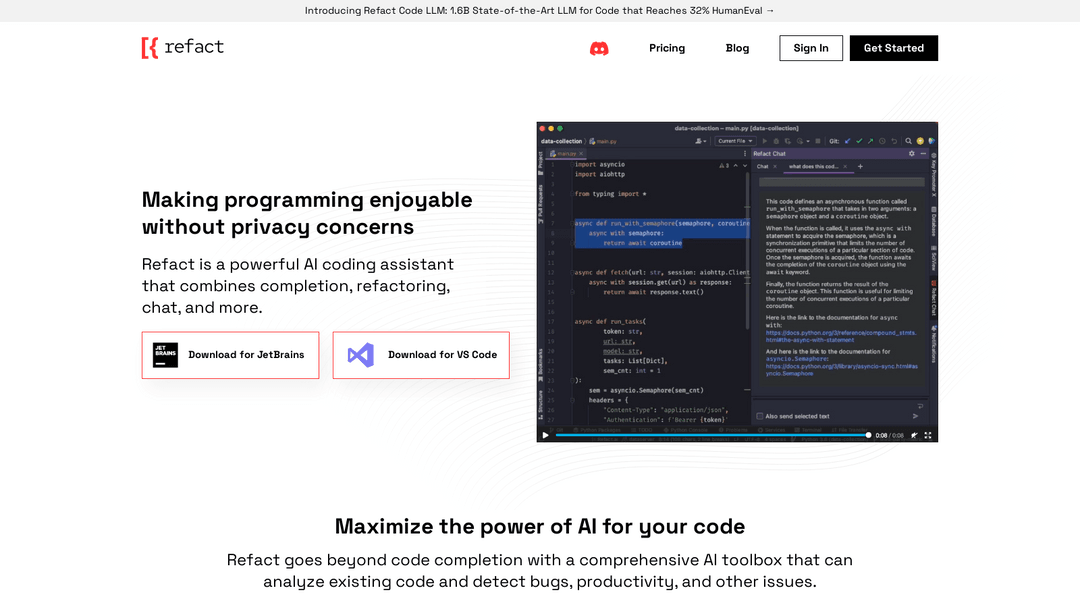Click the video timestamp 0:08 / 0:08

click(889, 435)
